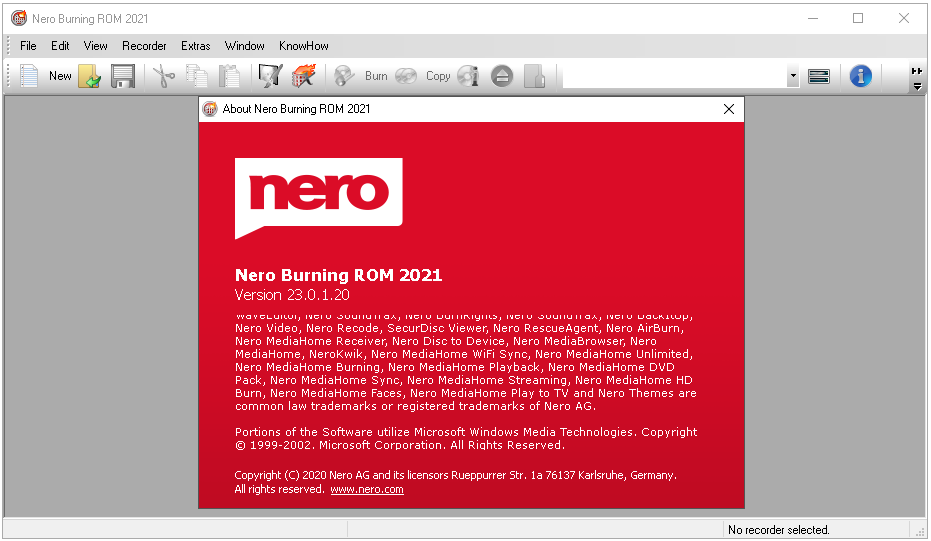931x541 pixels.
Task: Click the Eject disc round button
Action: [x=502, y=76]
